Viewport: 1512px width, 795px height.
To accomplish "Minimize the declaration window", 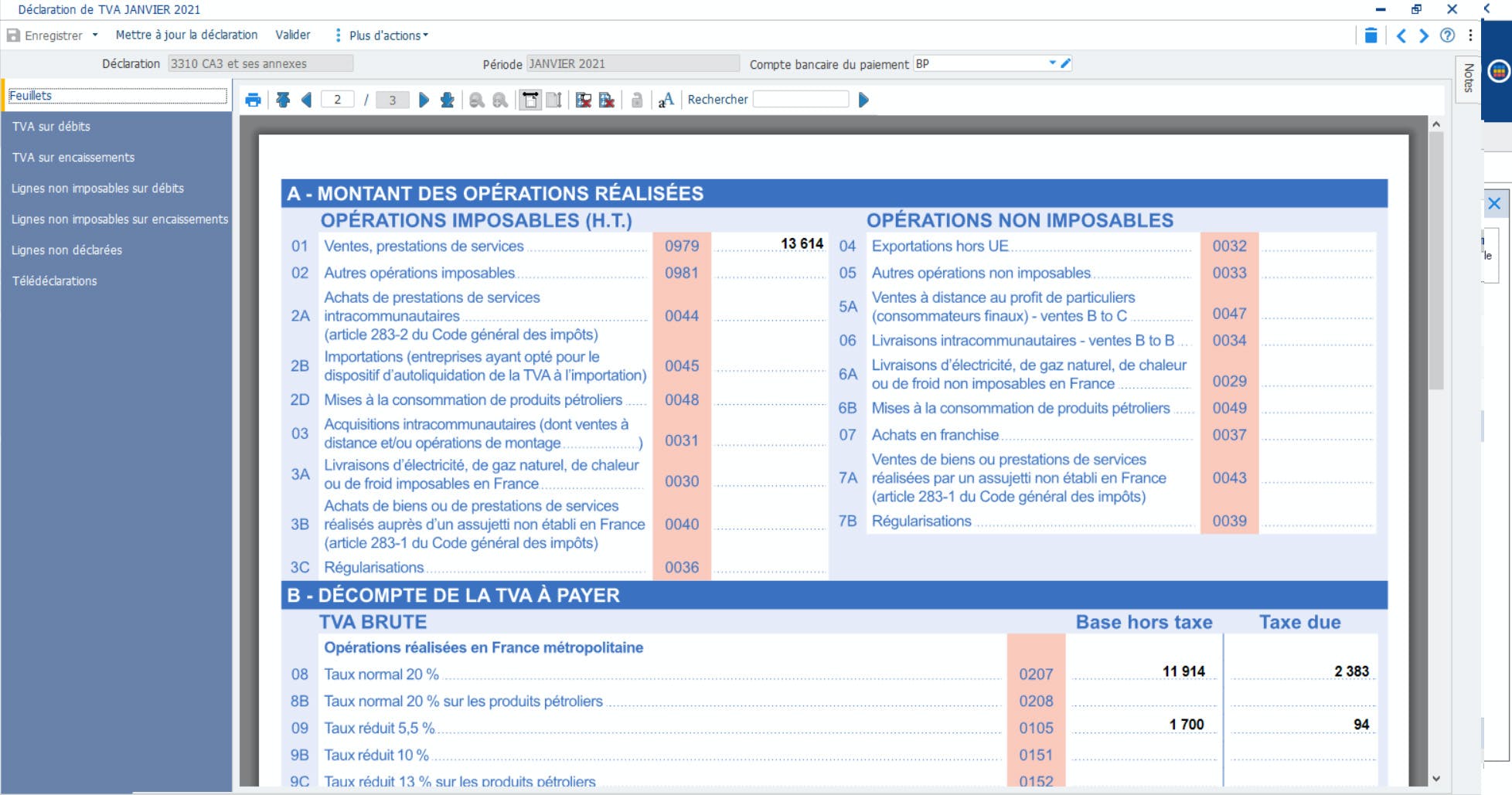I will click(1381, 9).
